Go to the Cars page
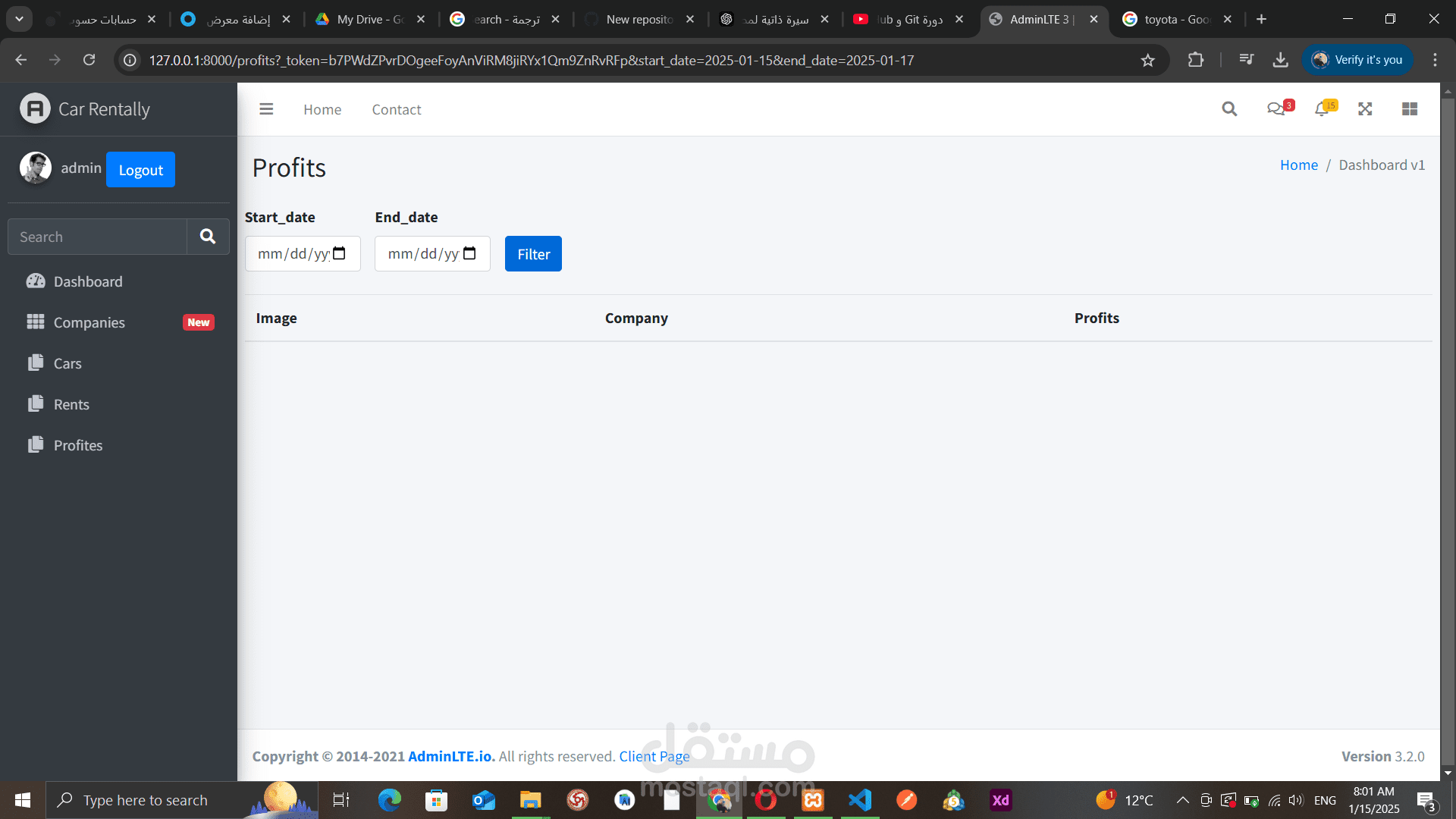 [67, 363]
